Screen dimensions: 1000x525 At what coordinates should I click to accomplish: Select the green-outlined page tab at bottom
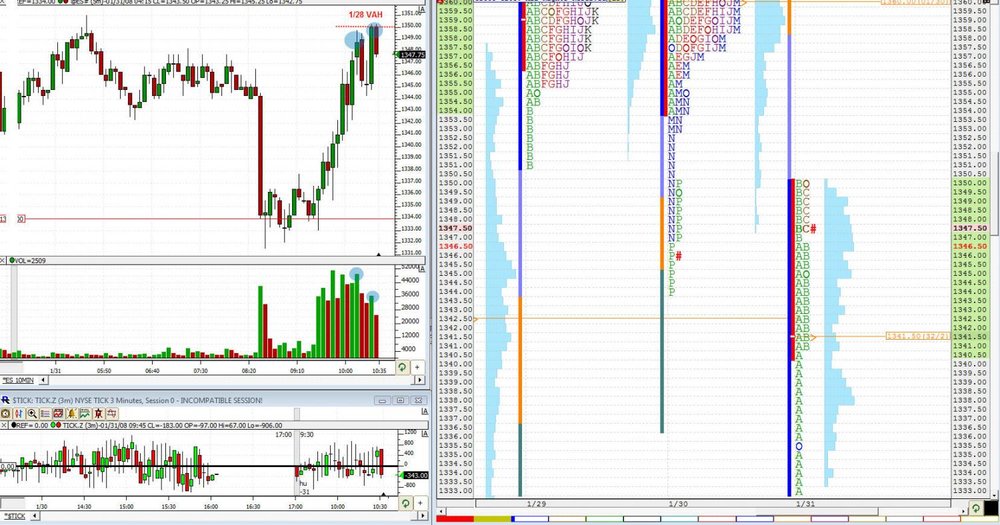[605, 519]
